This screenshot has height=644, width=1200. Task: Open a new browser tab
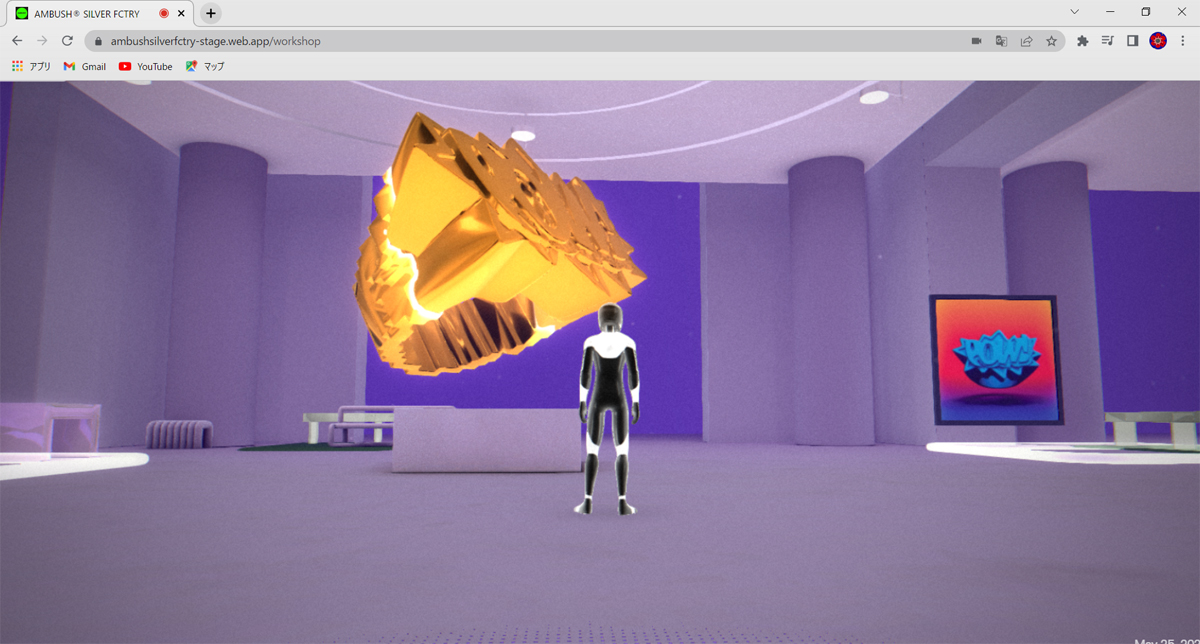tap(210, 14)
